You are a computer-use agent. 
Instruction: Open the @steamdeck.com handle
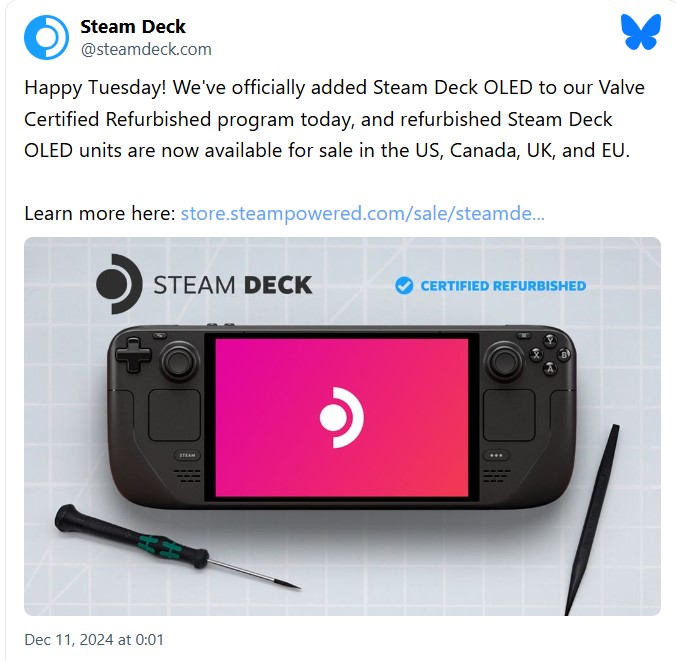point(146,50)
